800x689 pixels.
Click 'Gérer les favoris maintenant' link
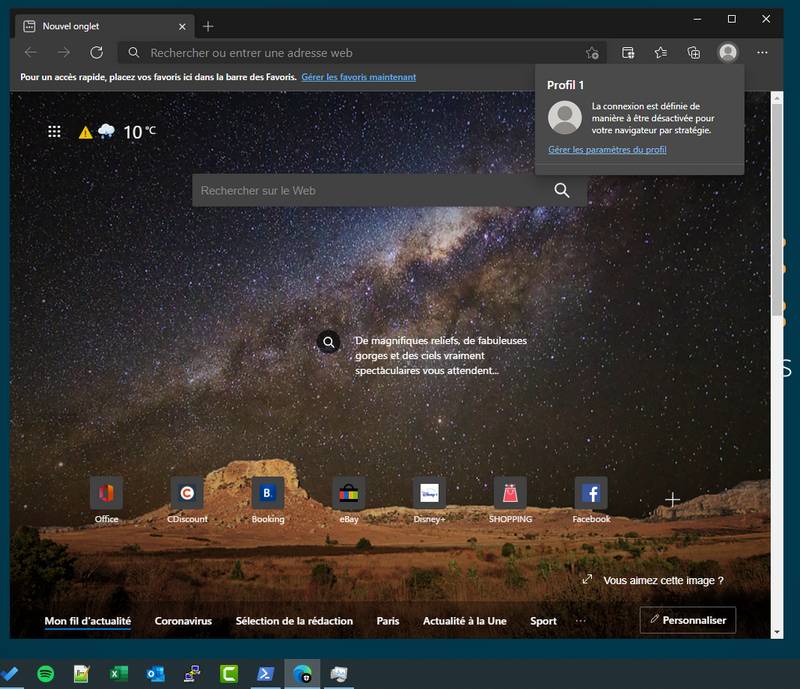click(359, 77)
